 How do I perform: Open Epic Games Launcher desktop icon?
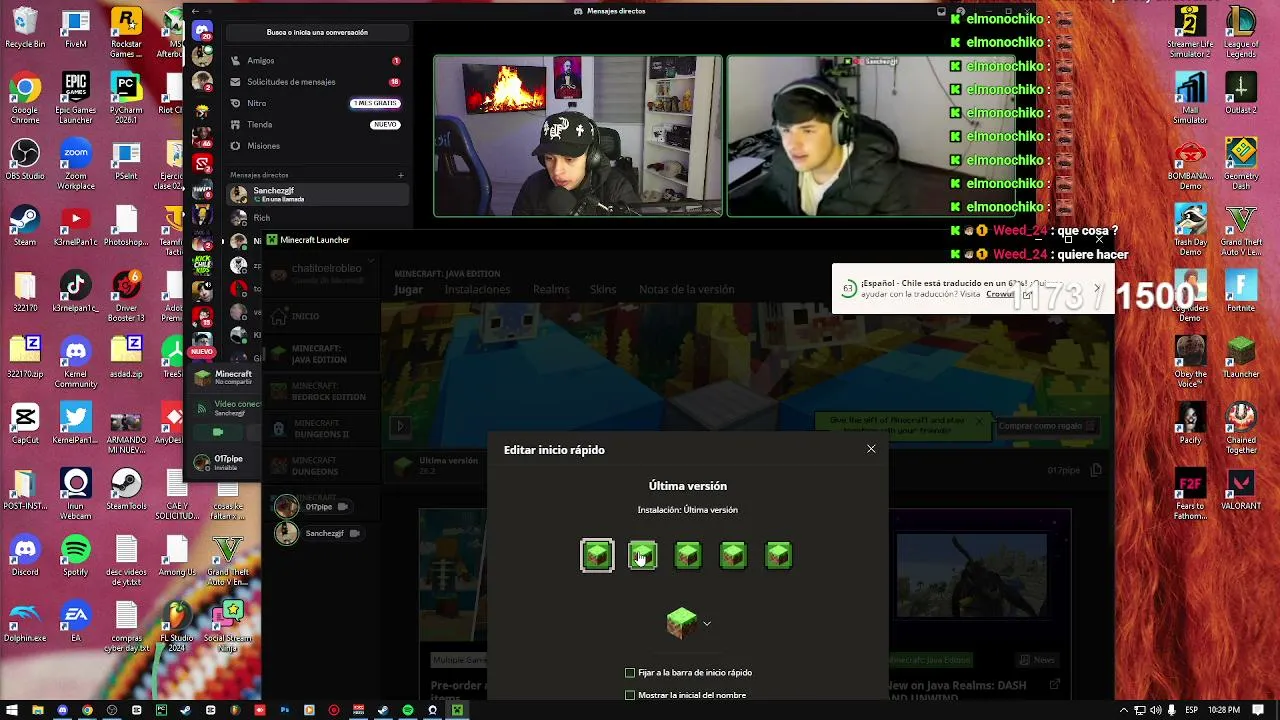point(75,99)
